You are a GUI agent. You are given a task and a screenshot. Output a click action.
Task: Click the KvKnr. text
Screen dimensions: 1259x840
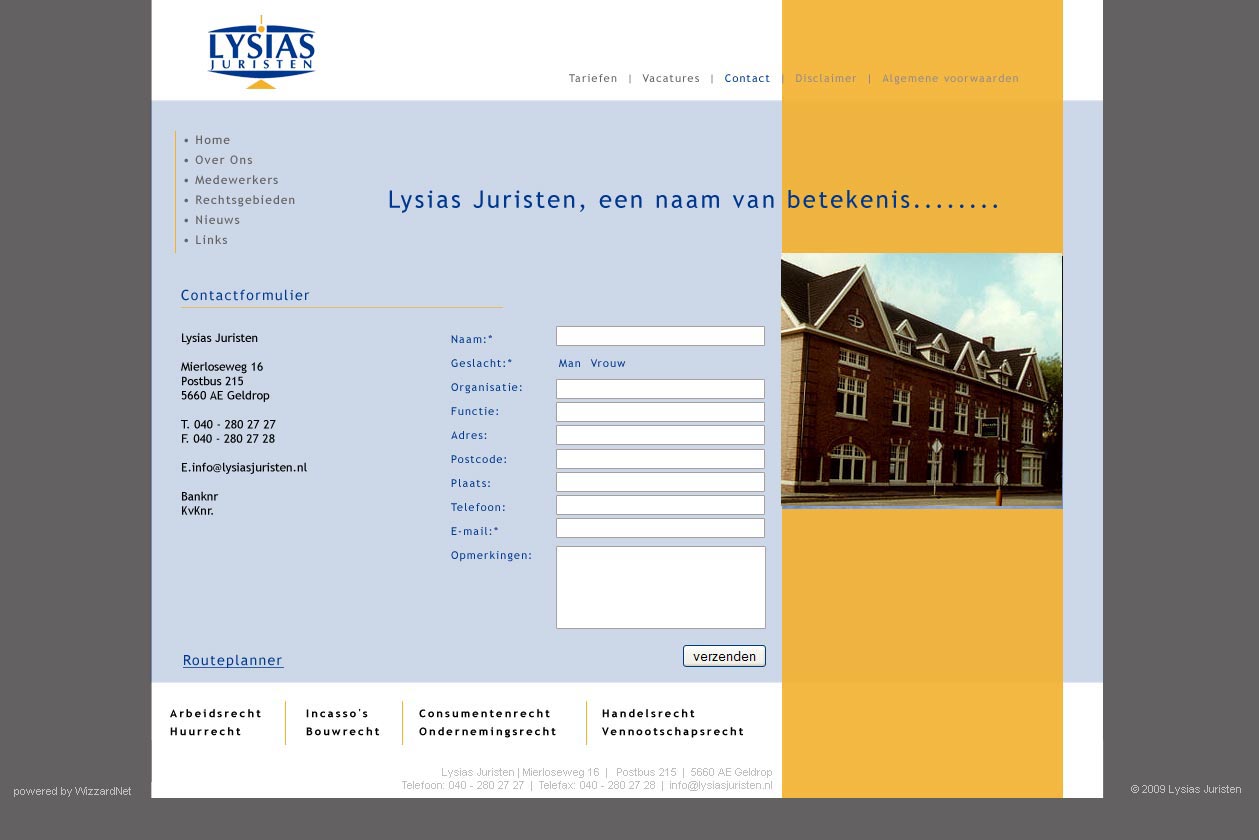point(197,510)
